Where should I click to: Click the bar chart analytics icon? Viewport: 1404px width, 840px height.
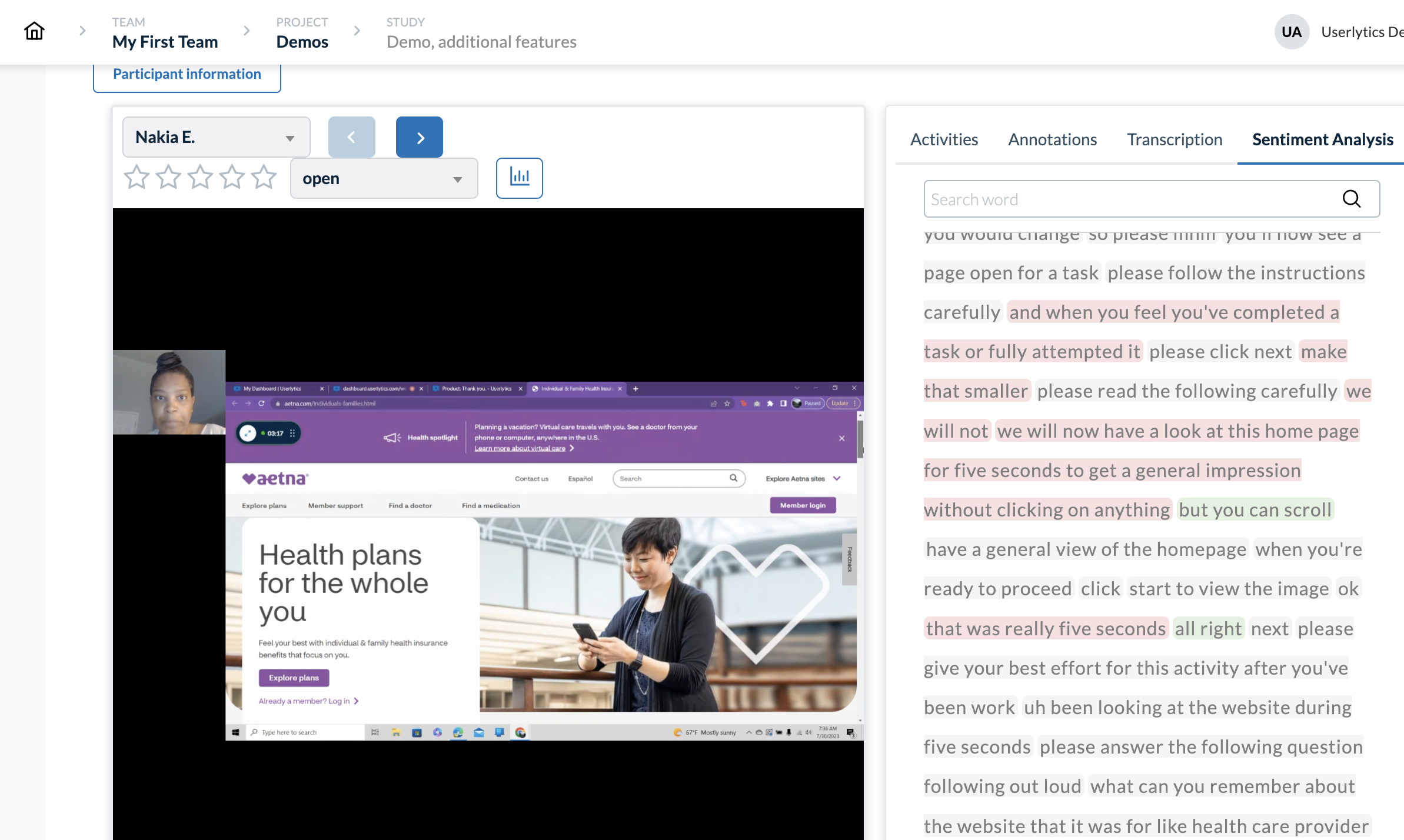(x=519, y=177)
